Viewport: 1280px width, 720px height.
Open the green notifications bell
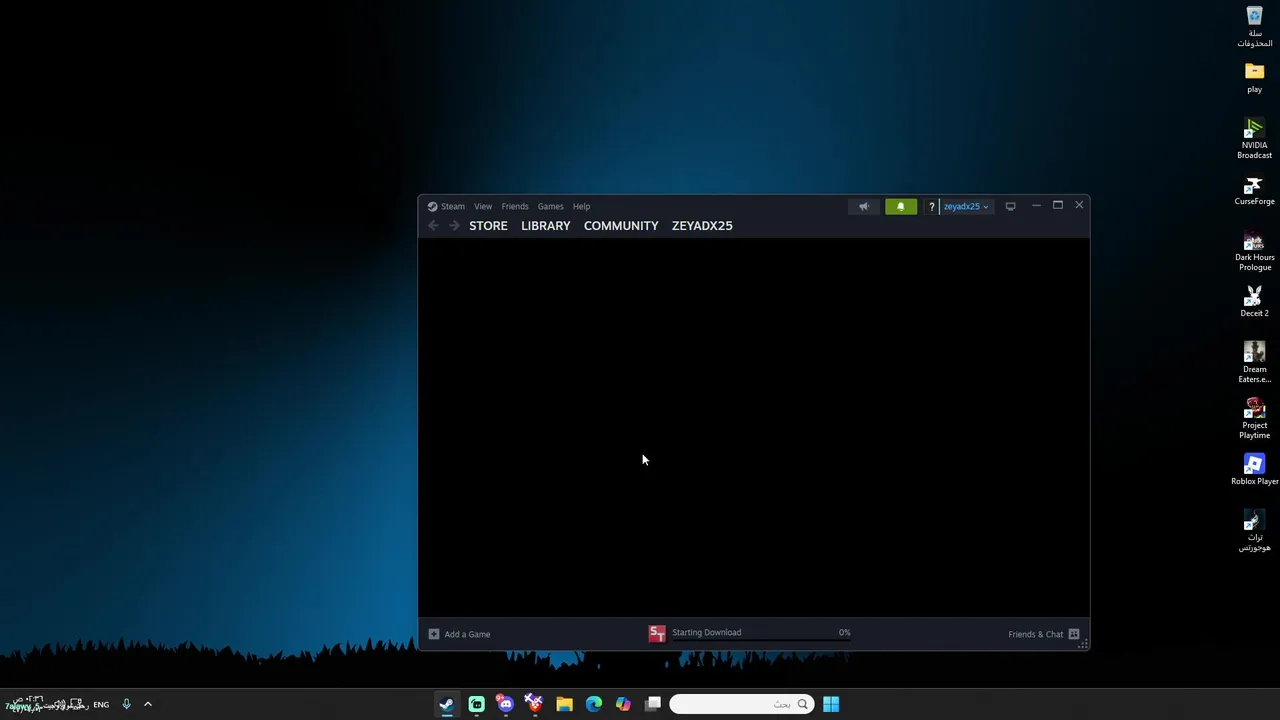click(x=900, y=207)
